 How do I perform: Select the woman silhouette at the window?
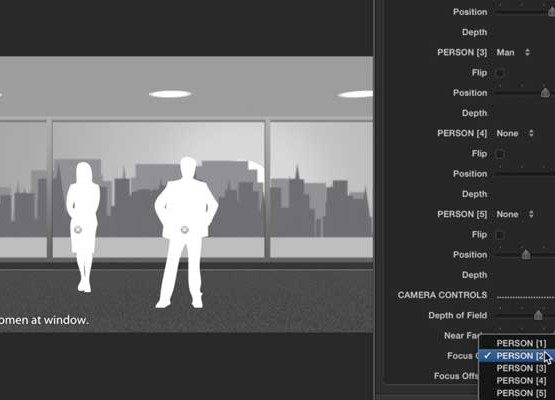coord(83,227)
